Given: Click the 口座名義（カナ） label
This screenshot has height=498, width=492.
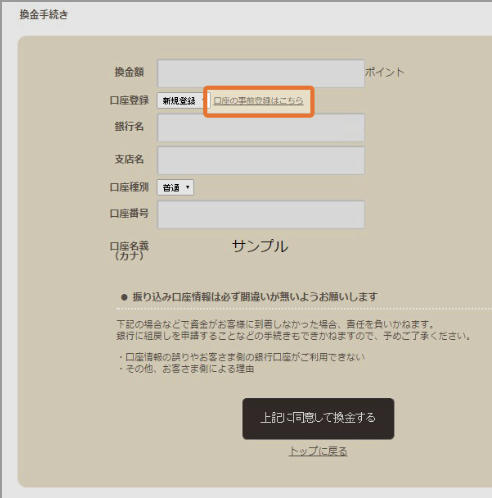Looking at the screenshot, I should 129,251.
